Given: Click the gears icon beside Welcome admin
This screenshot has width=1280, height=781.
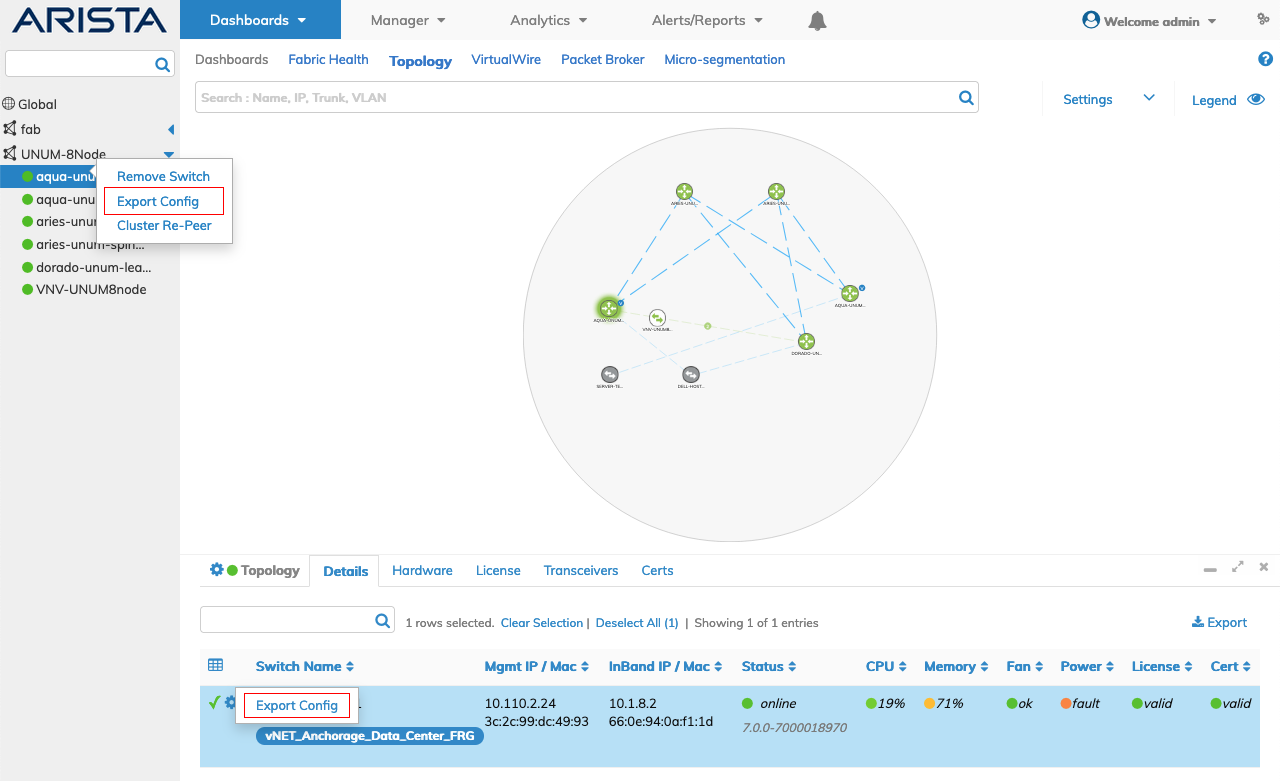Looking at the screenshot, I should coord(1263,19).
